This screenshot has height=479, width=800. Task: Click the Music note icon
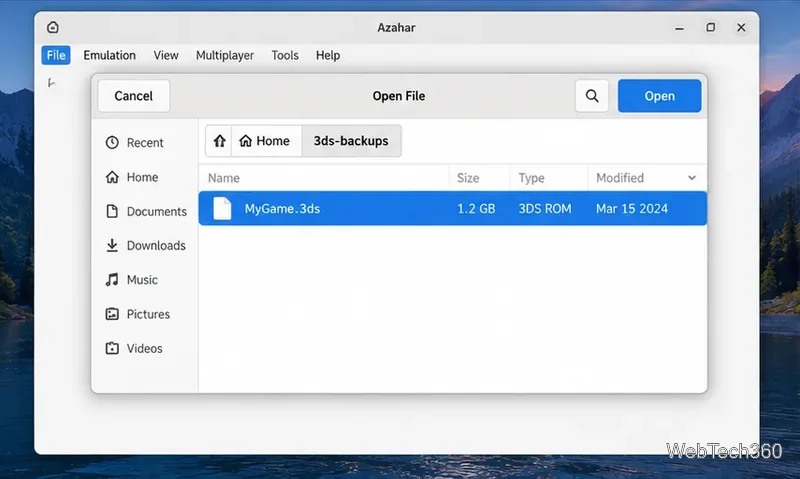(x=112, y=280)
